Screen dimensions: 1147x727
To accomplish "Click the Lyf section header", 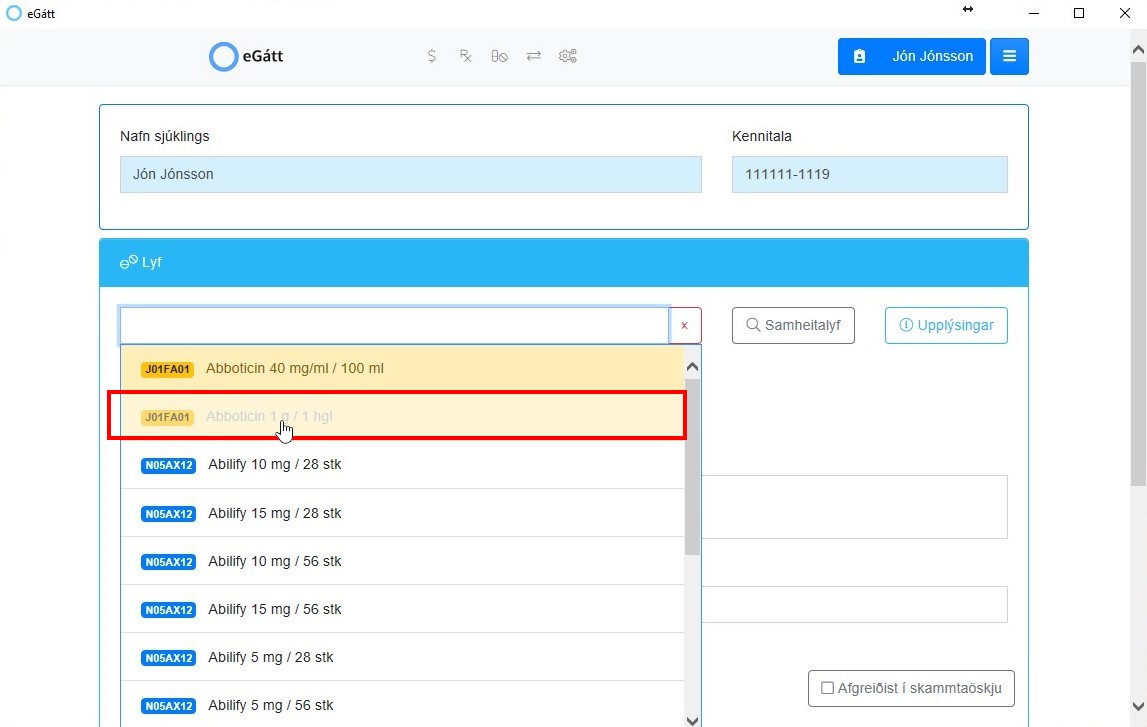I will tap(564, 263).
